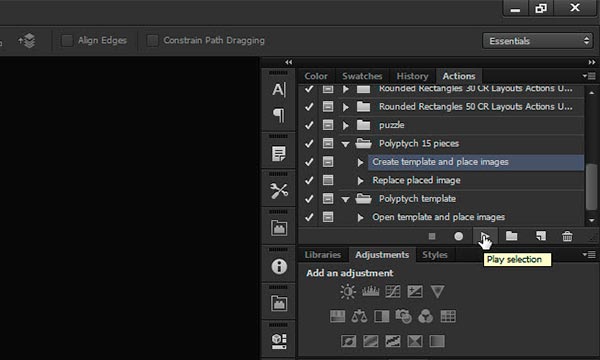Expand Create template and place images steps
Screen dimensions: 600x360
tap(360, 162)
